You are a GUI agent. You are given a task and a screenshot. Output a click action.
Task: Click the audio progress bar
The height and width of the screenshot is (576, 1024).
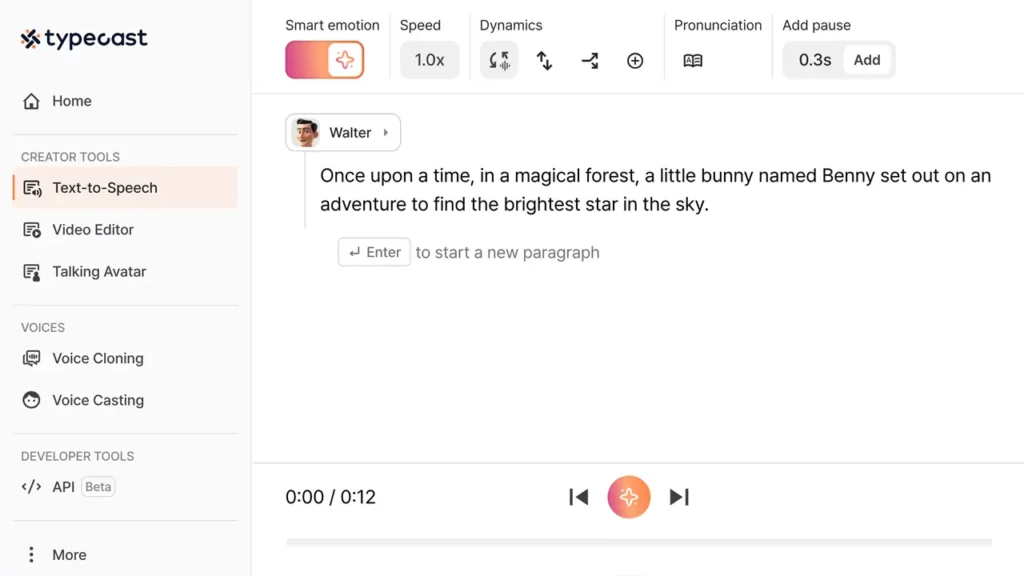pyautogui.click(x=638, y=543)
